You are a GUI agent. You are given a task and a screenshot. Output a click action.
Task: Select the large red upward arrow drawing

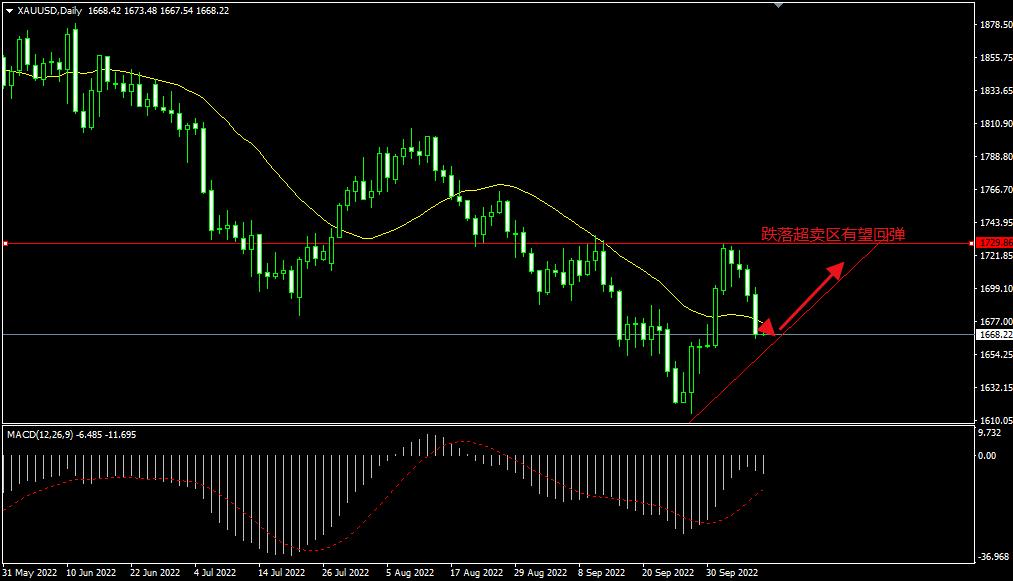coord(811,296)
